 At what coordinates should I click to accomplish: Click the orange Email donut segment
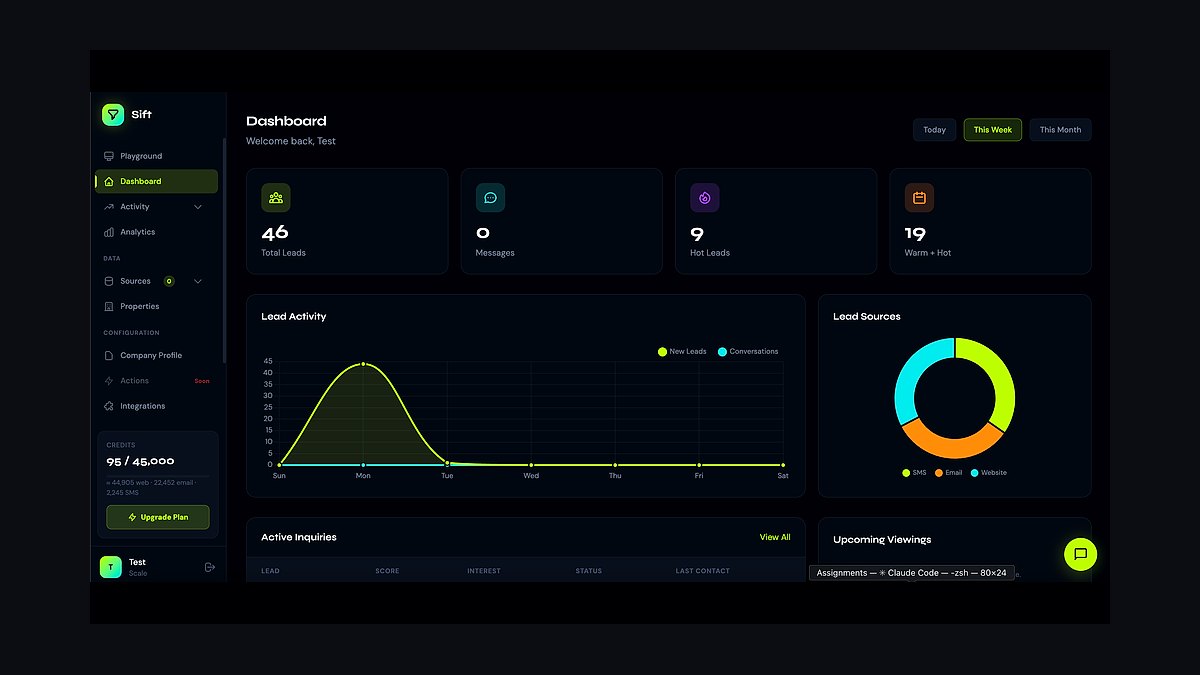(952, 447)
